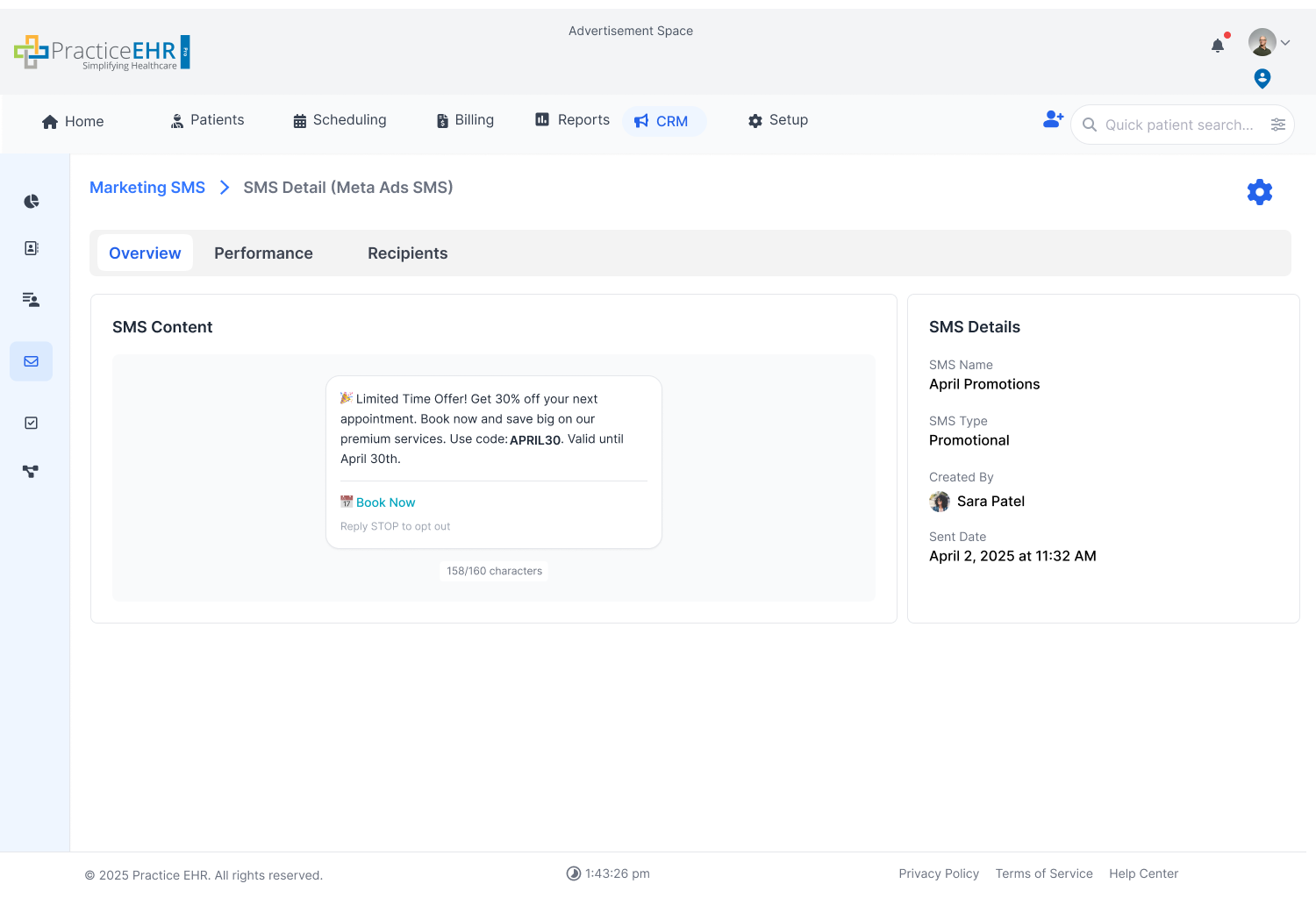Open the Help Center link
The width and height of the screenshot is (1316, 898).
pos(1143,873)
